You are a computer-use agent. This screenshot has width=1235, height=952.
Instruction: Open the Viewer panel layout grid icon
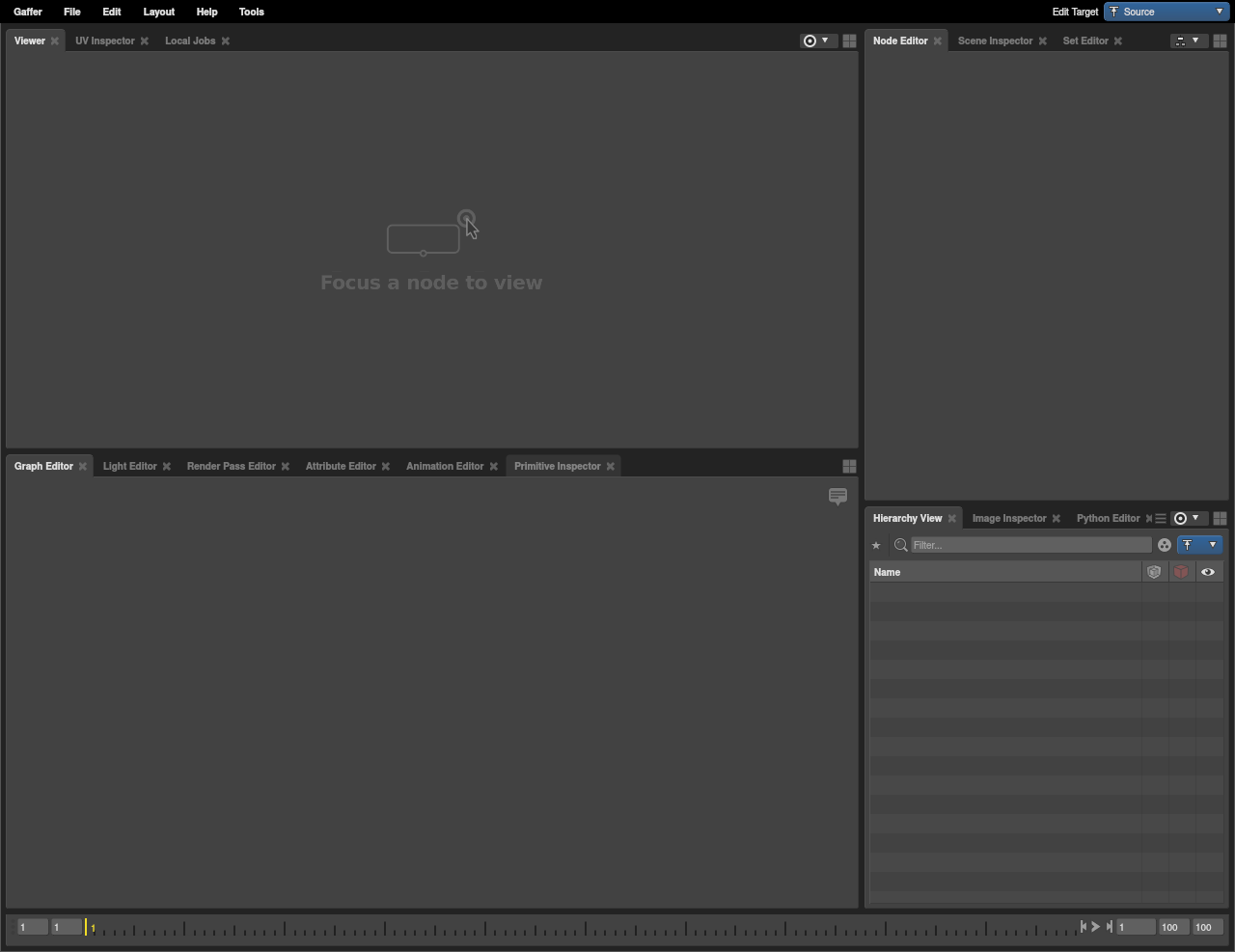(849, 41)
